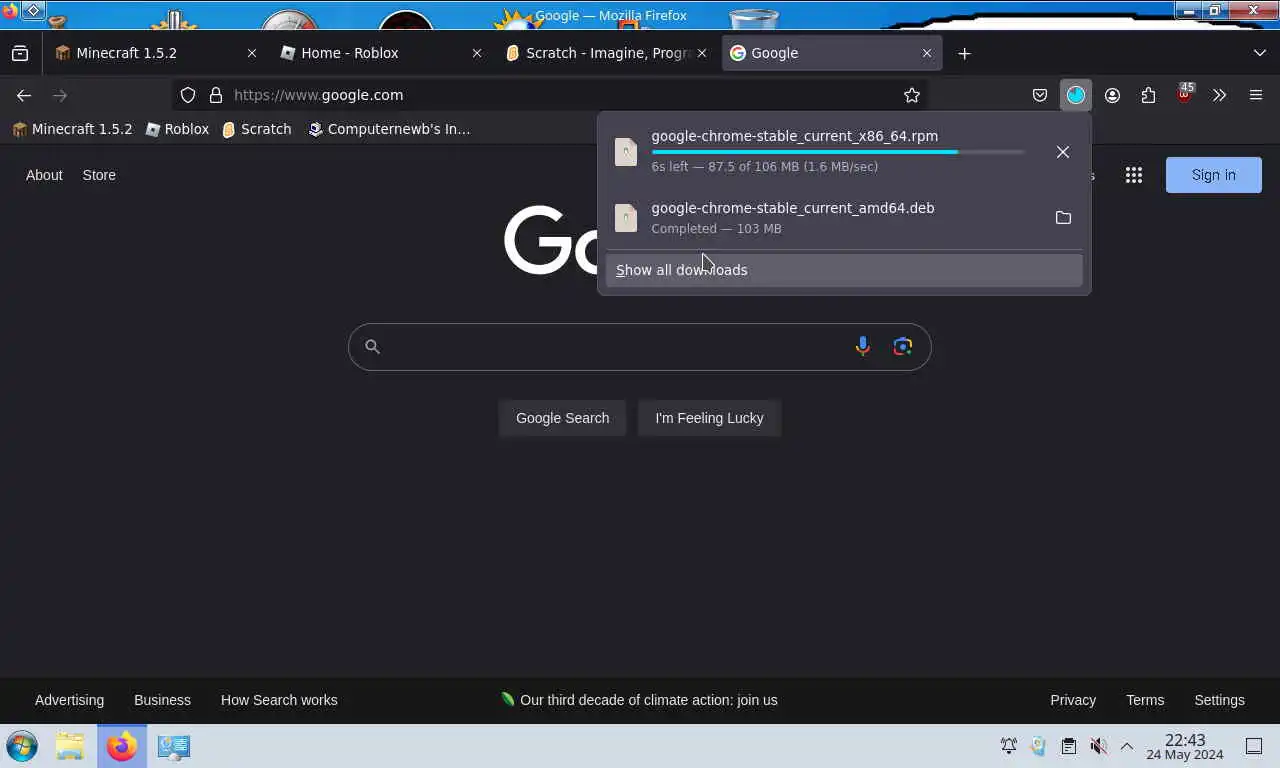Viewport: 1280px width, 768px height.
Task: Open Roblox bookmark in bookmarks toolbar
Action: (177, 129)
